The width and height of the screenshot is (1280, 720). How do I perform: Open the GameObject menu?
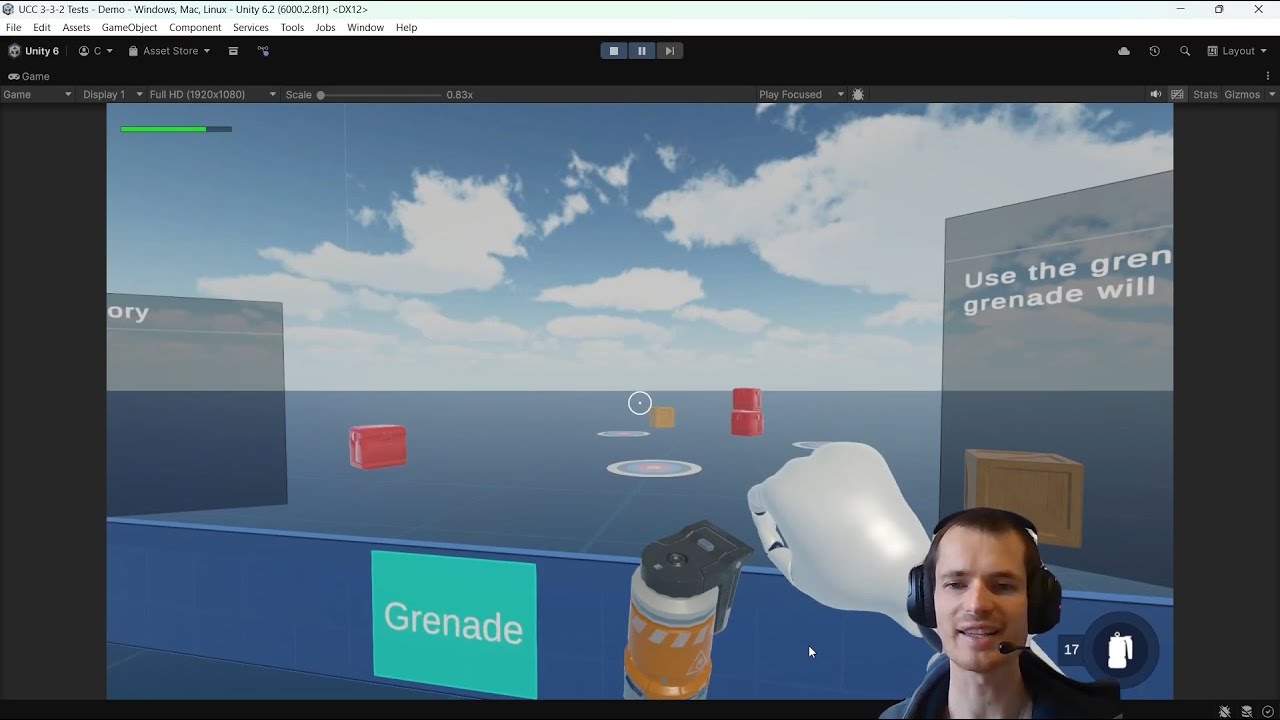(x=129, y=27)
